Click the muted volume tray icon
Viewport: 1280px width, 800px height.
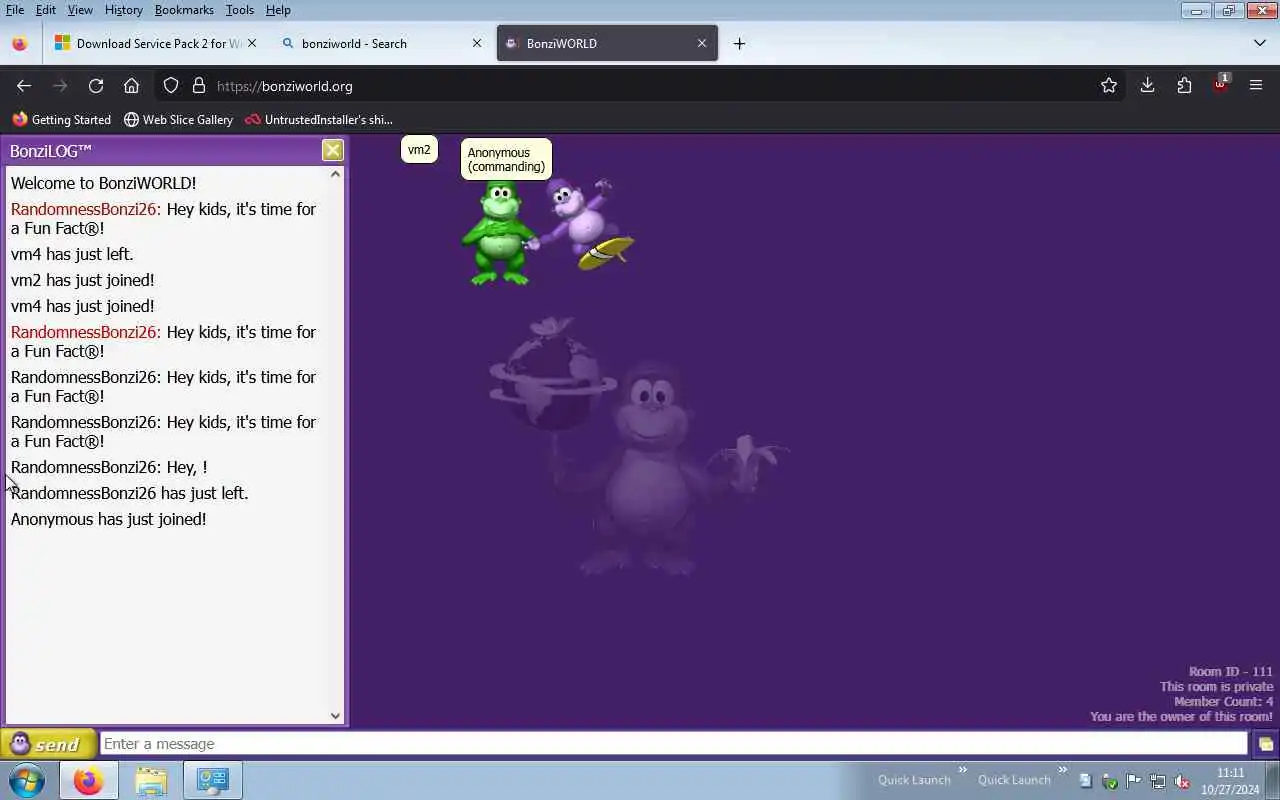pyautogui.click(x=1181, y=781)
